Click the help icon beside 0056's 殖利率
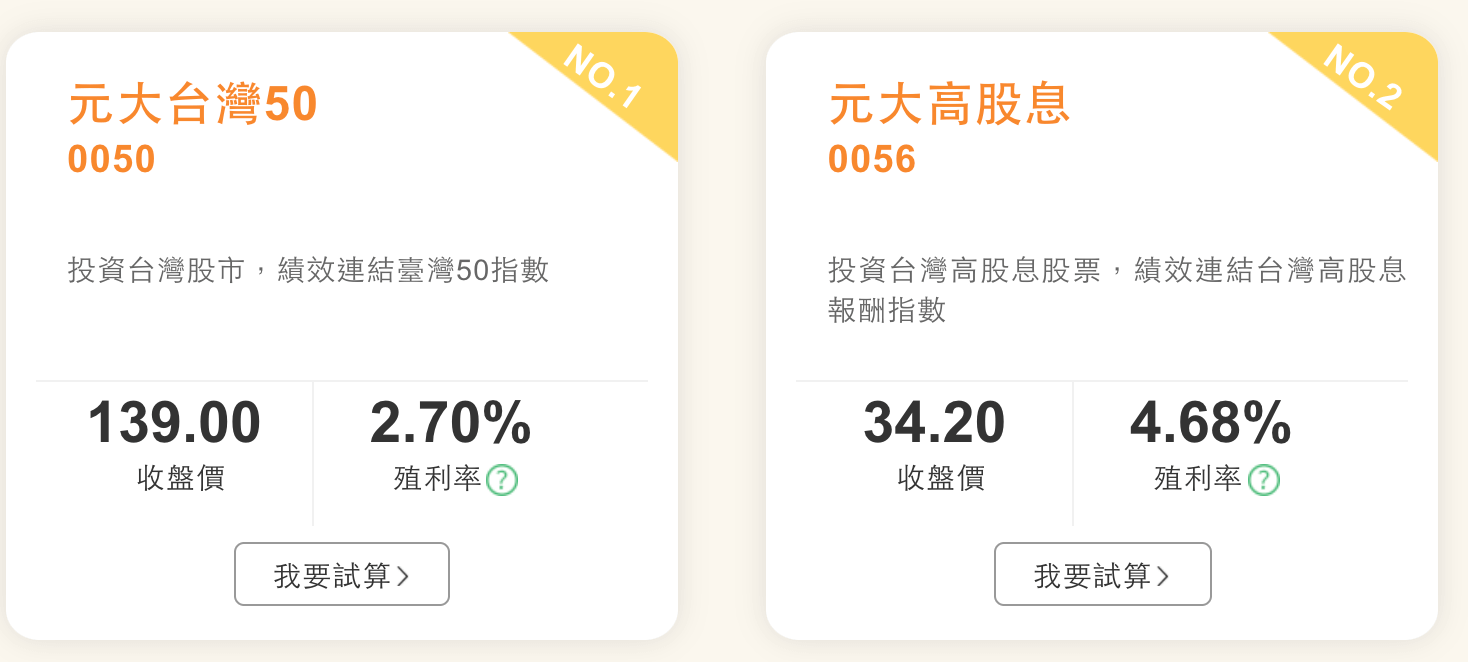Image resolution: width=1468 pixels, height=662 pixels. 1264,480
